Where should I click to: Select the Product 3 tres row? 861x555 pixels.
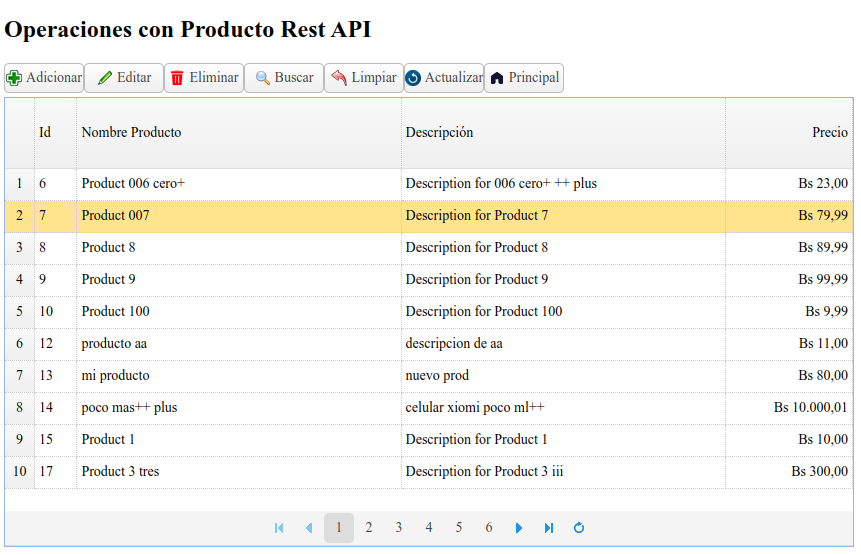click(x=429, y=472)
